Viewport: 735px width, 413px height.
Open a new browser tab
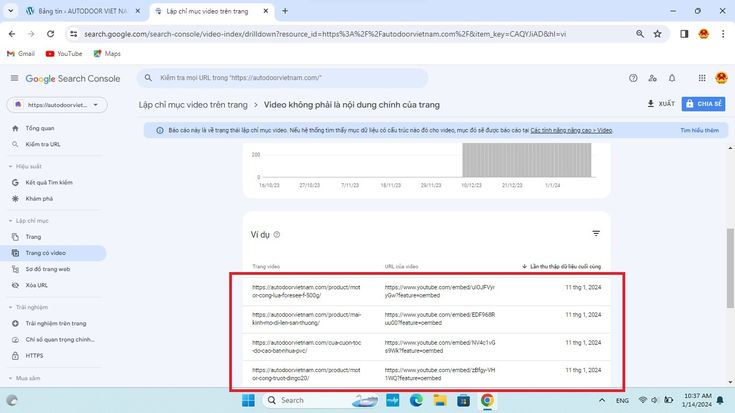point(285,11)
